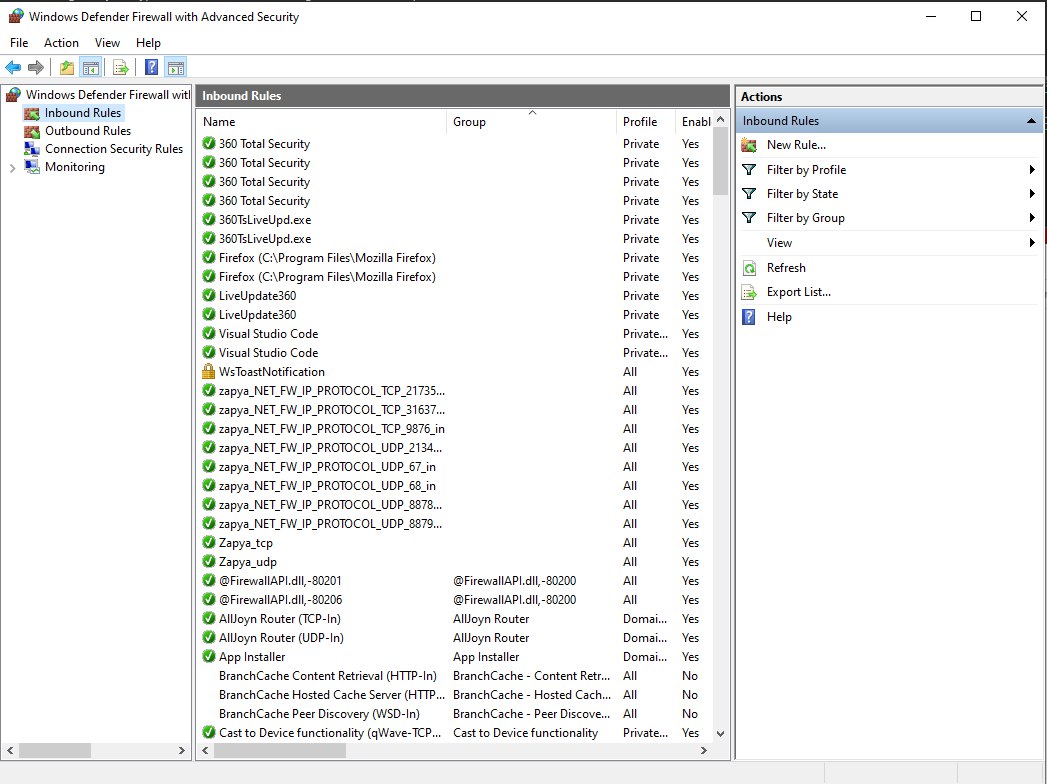Click New Rule... in Actions pane
This screenshot has width=1047, height=784.
[x=796, y=145]
